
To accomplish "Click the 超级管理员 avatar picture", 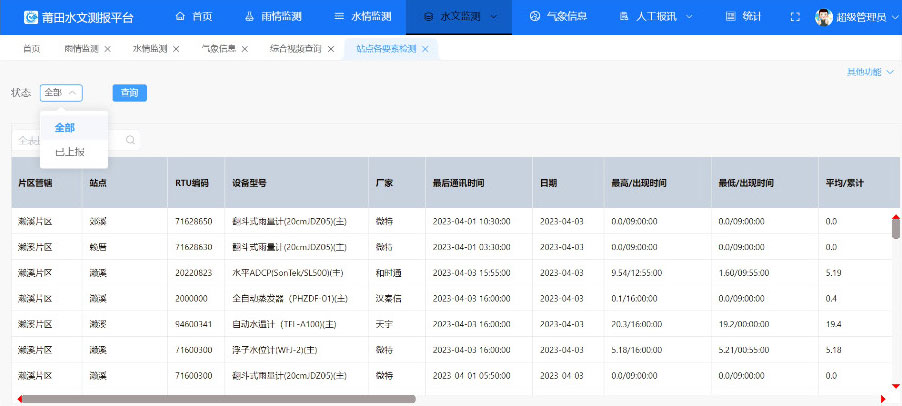I will click(824, 17).
